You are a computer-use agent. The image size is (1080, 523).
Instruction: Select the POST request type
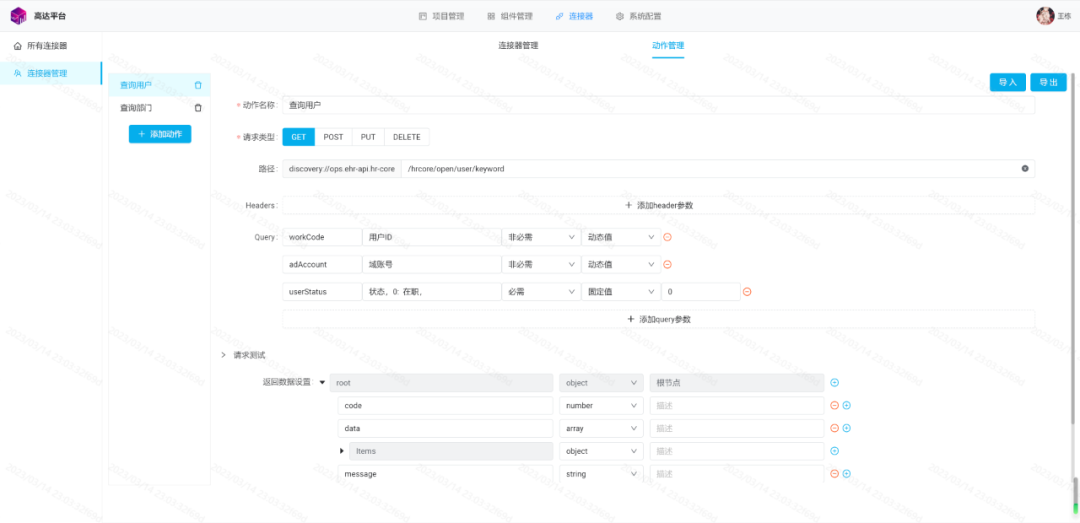click(333, 137)
